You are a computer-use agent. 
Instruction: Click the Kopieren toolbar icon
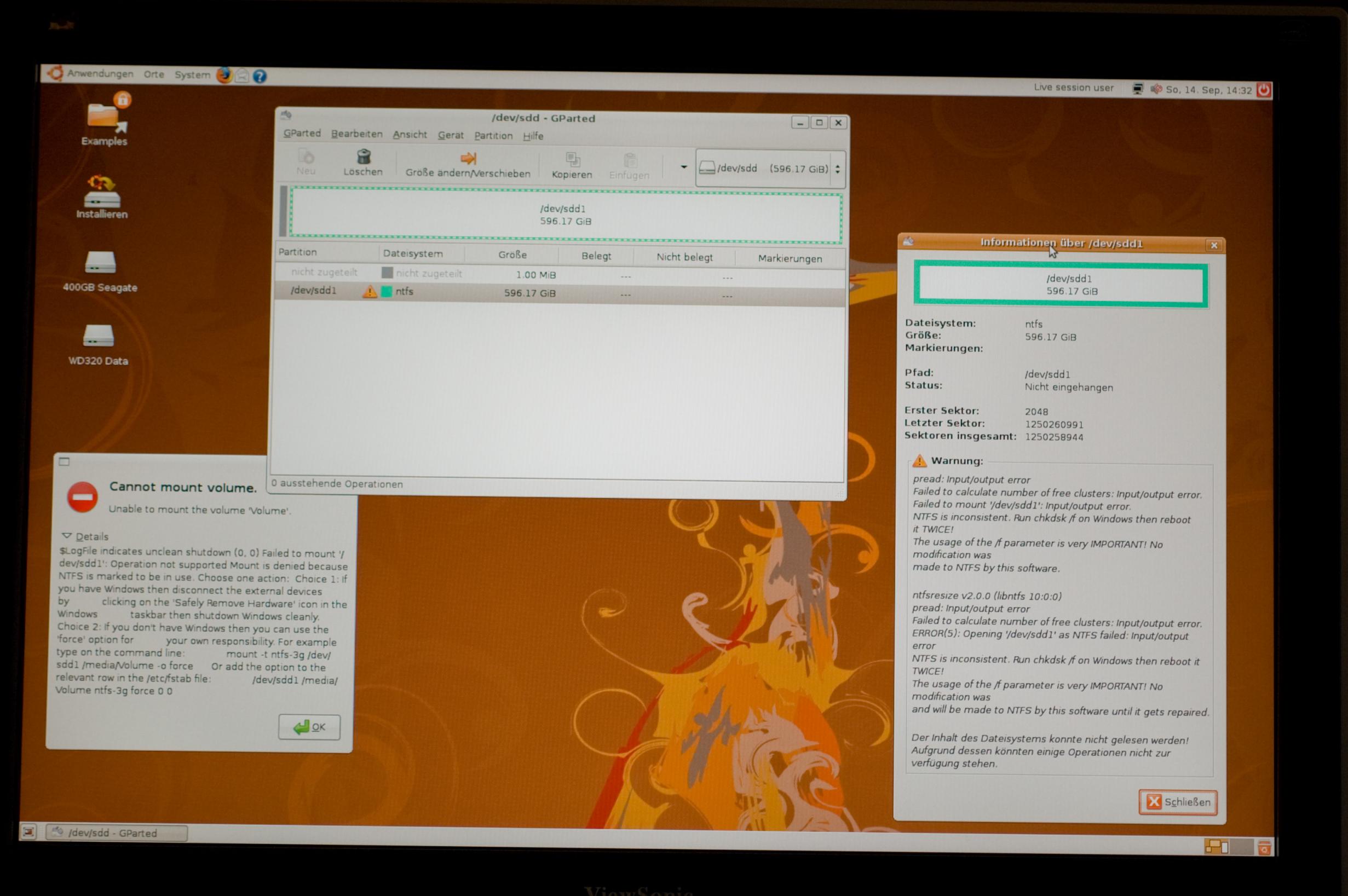(x=572, y=160)
